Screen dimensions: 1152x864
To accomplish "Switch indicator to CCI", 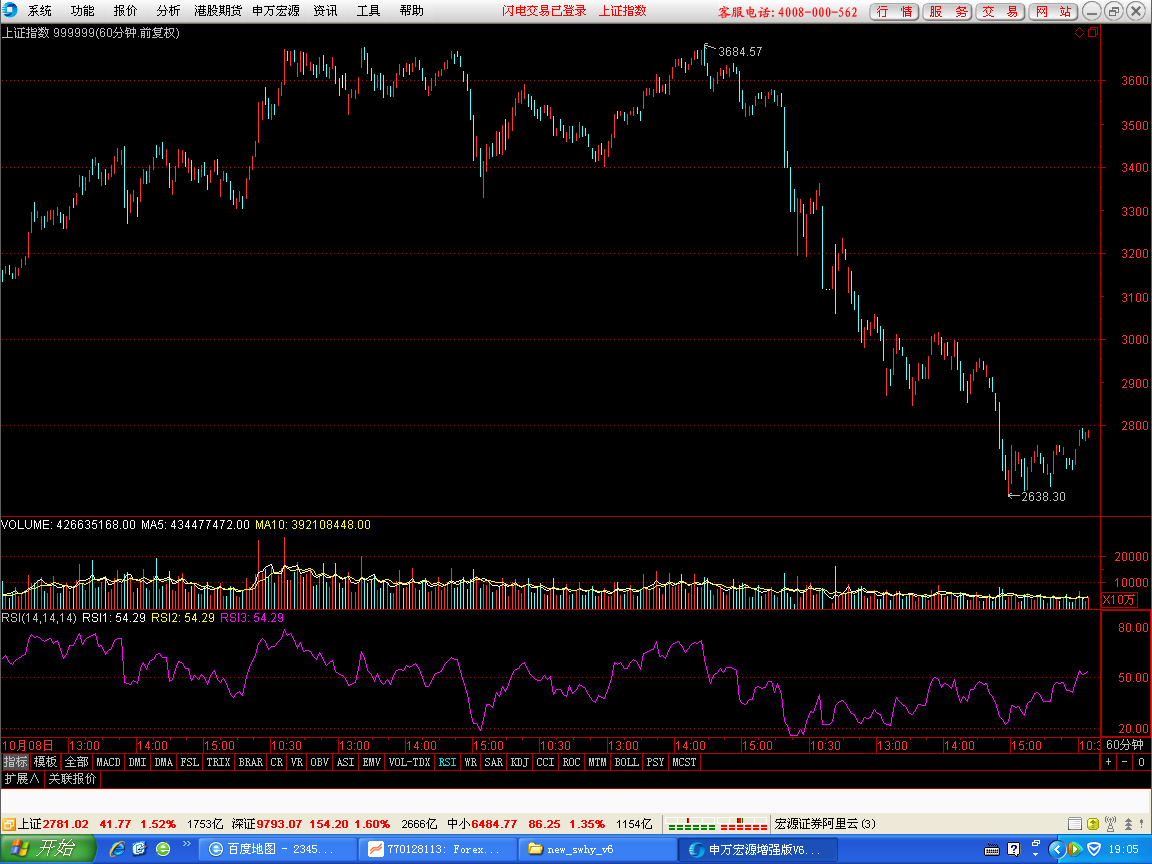I will pyautogui.click(x=545, y=762).
